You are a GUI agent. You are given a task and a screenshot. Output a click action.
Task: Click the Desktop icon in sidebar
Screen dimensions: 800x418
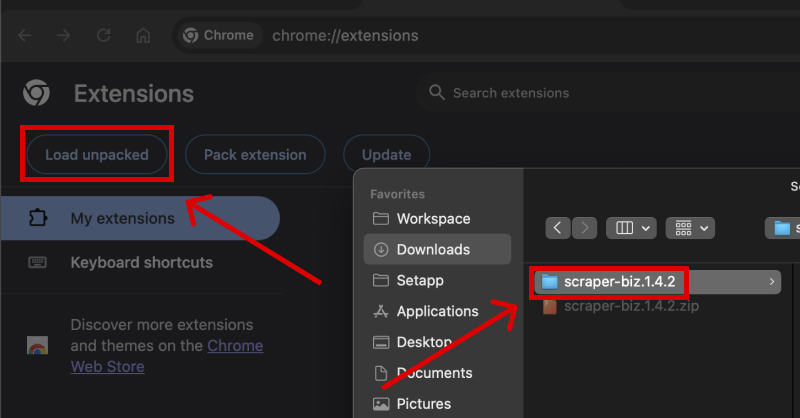tap(381, 342)
